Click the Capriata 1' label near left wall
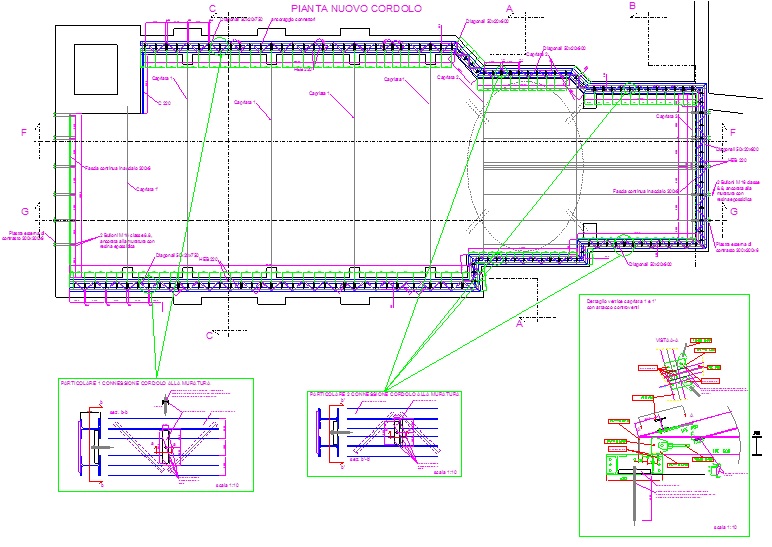This screenshot has width=772, height=547. pos(147,190)
